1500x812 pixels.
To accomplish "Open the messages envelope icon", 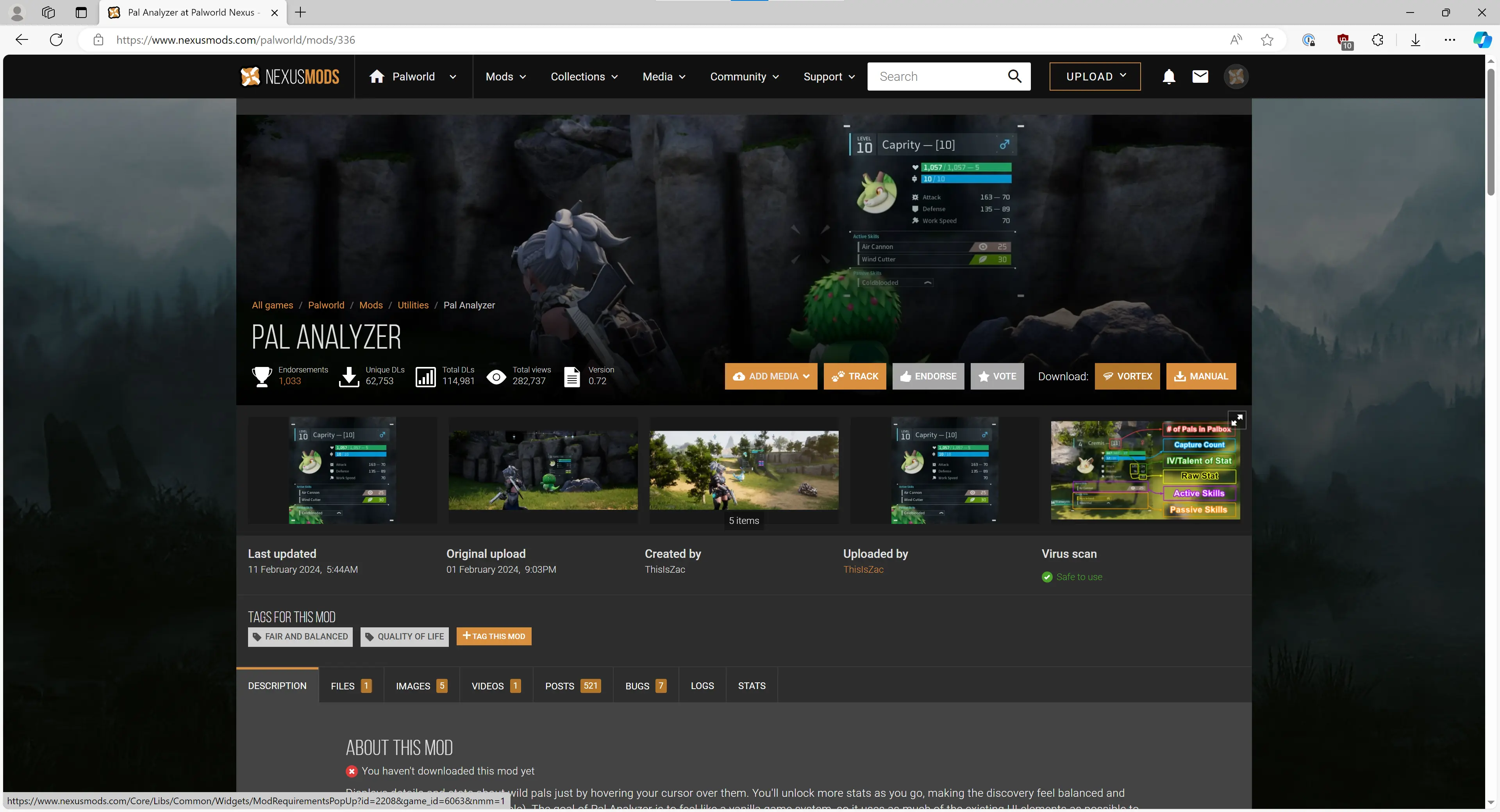I will pos(1200,76).
